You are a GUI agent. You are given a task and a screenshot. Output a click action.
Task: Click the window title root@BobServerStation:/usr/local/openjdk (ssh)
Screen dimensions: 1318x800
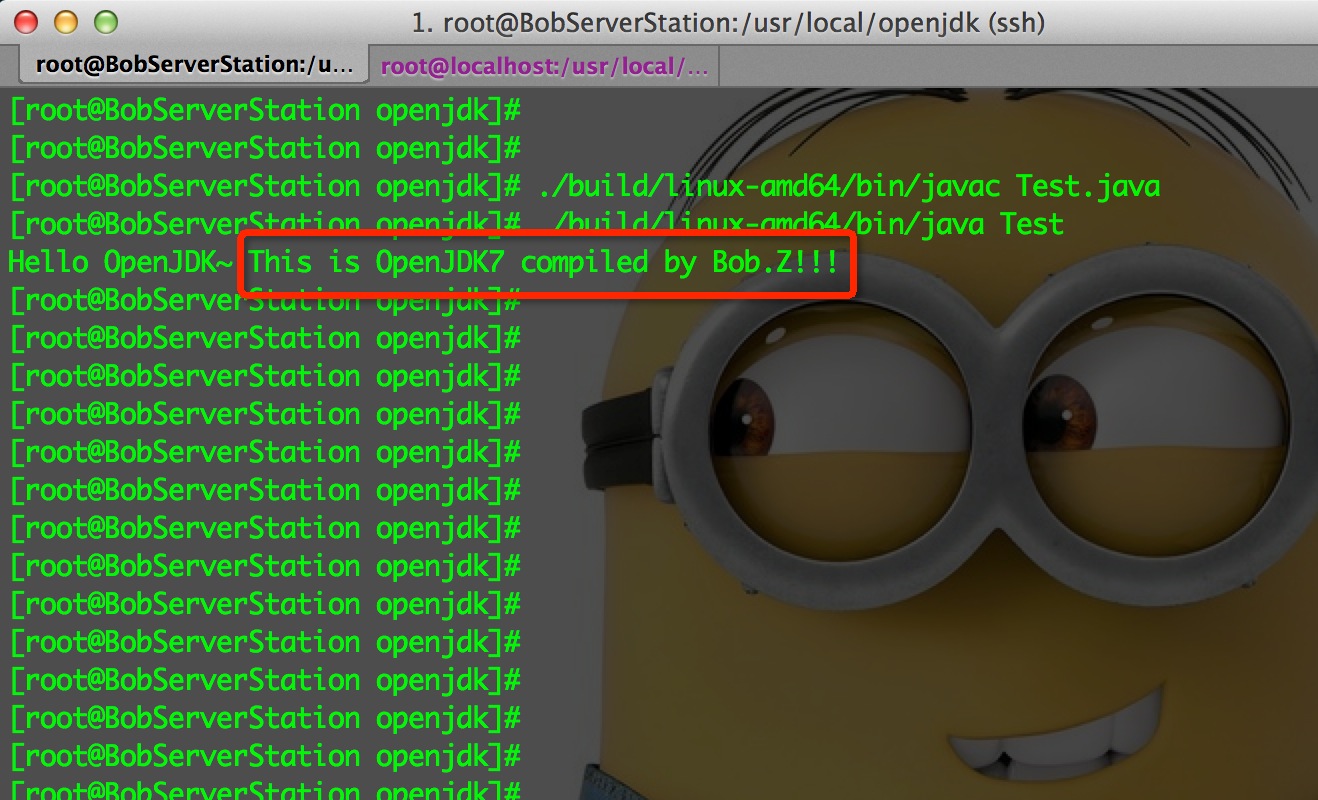[x=728, y=22]
